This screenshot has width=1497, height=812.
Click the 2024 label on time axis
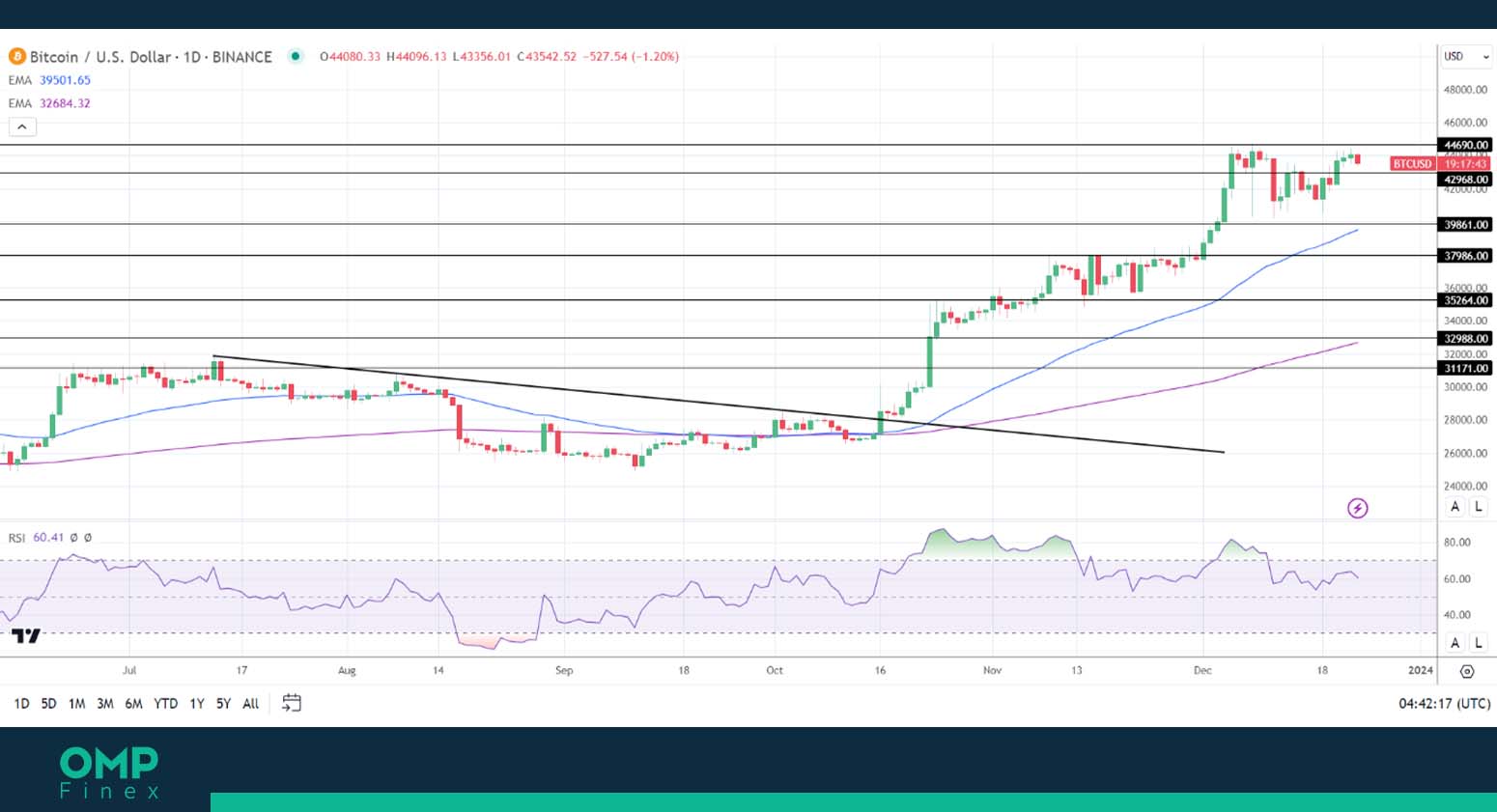tap(1421, 670)
